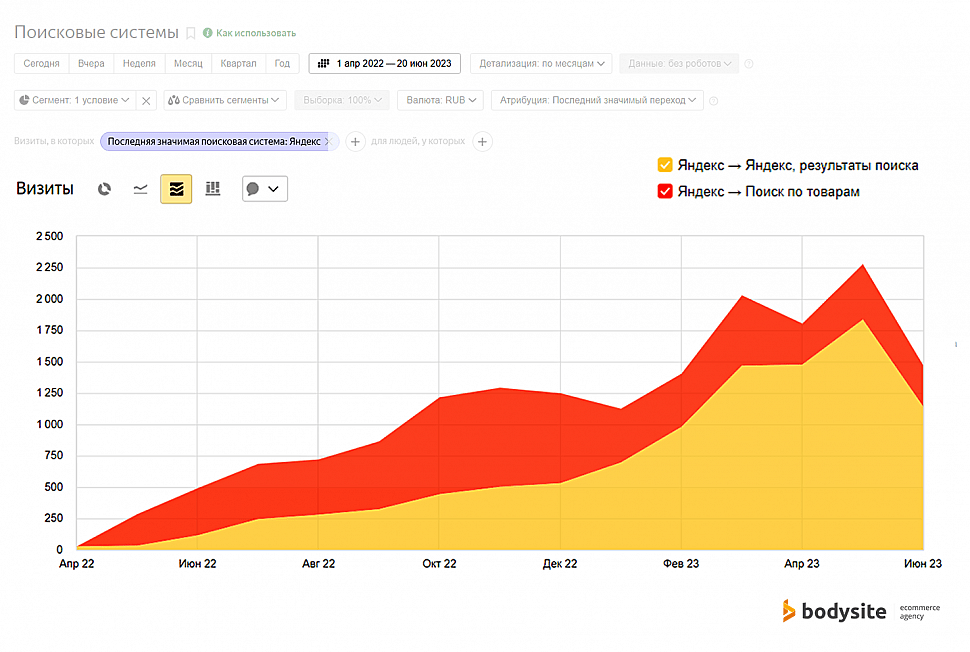Open the Как использовать help link

(256, 33)
